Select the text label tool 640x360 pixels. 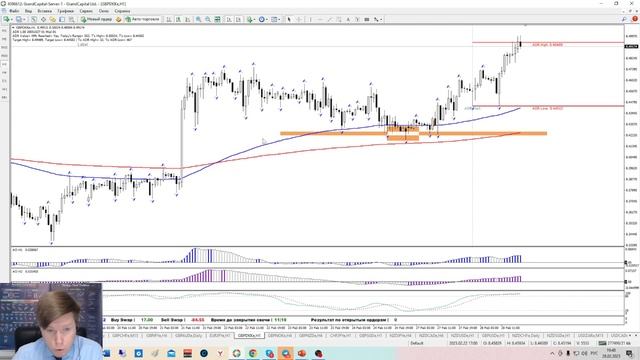click(x=358, y=19)
